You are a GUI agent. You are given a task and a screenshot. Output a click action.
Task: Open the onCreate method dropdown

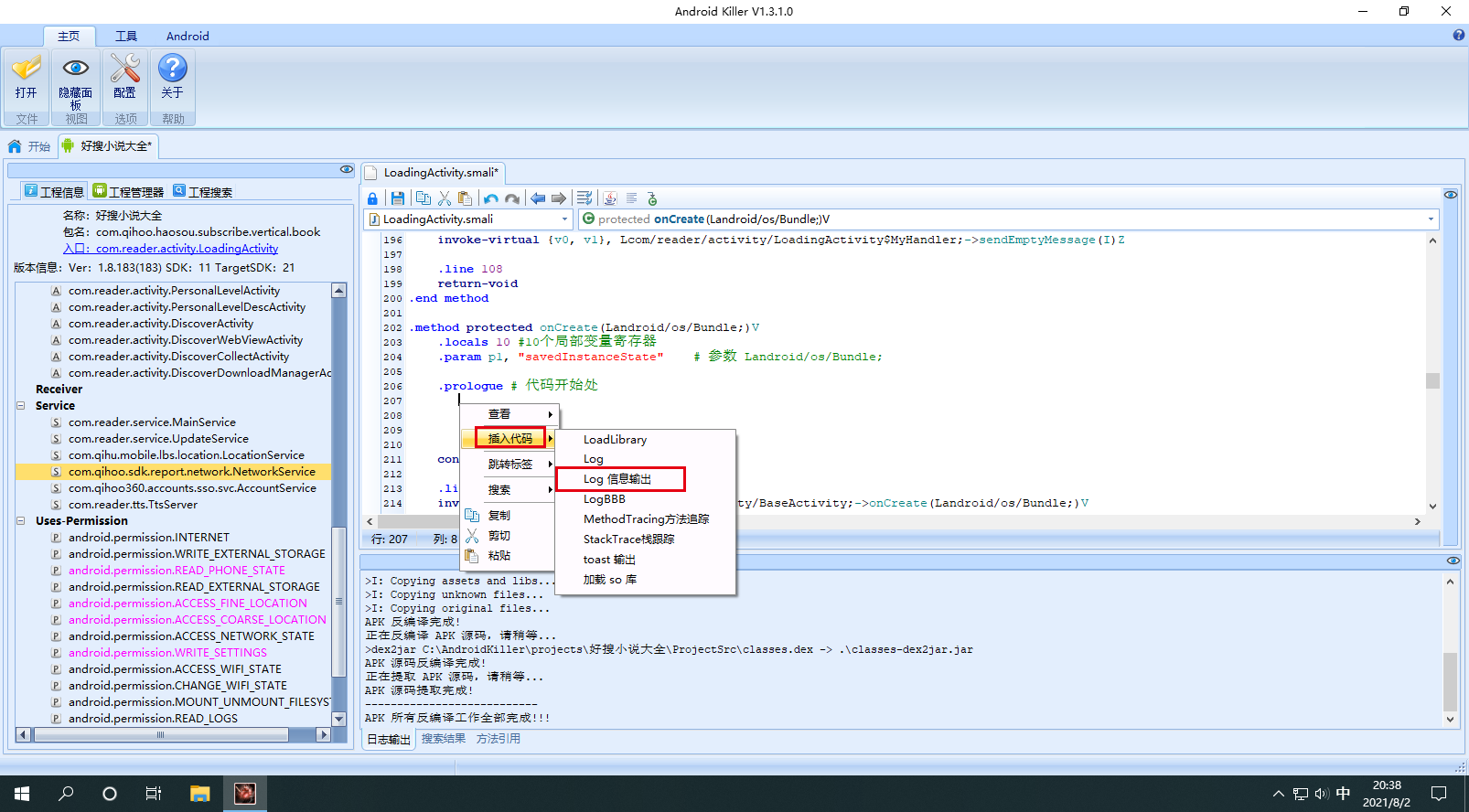1431,219
